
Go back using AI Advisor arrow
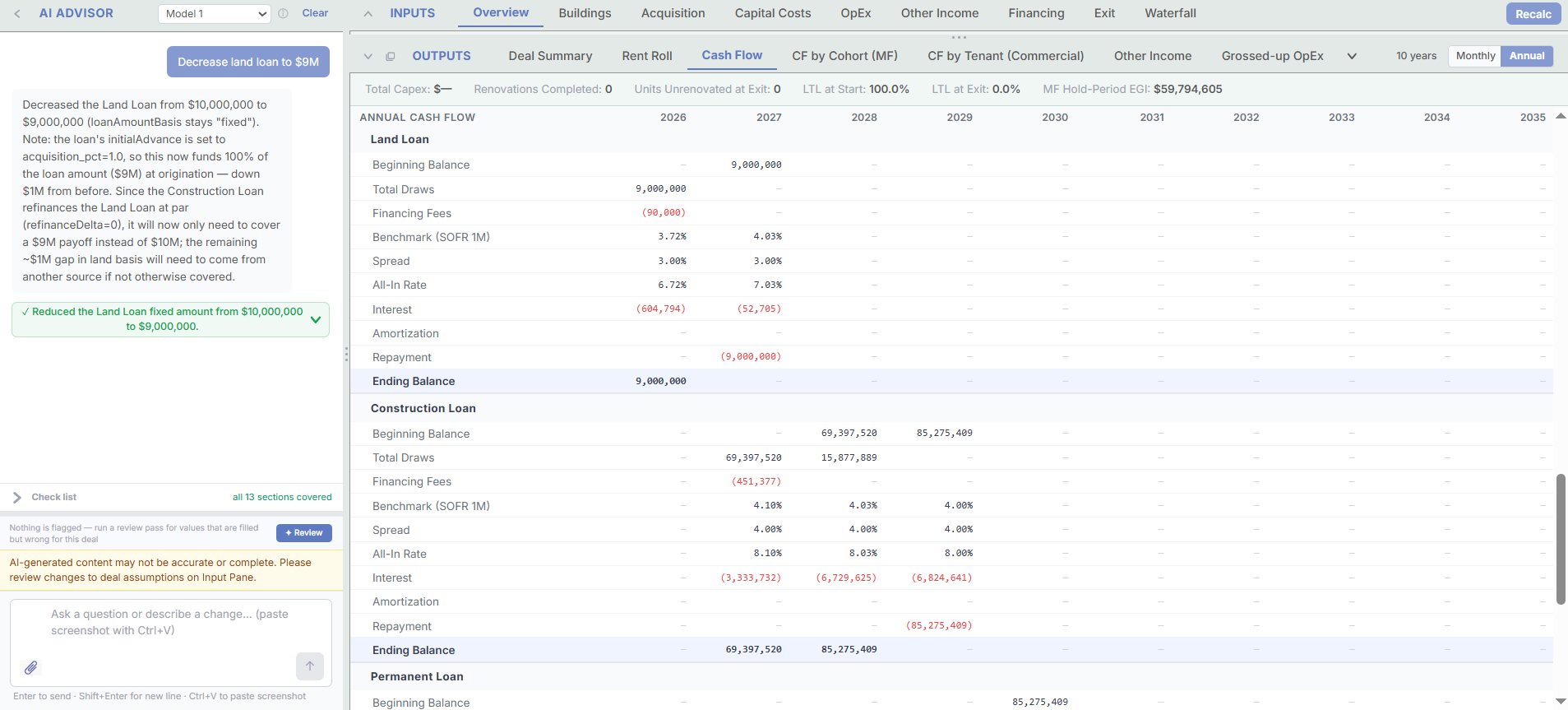click(x=17, y=13)
